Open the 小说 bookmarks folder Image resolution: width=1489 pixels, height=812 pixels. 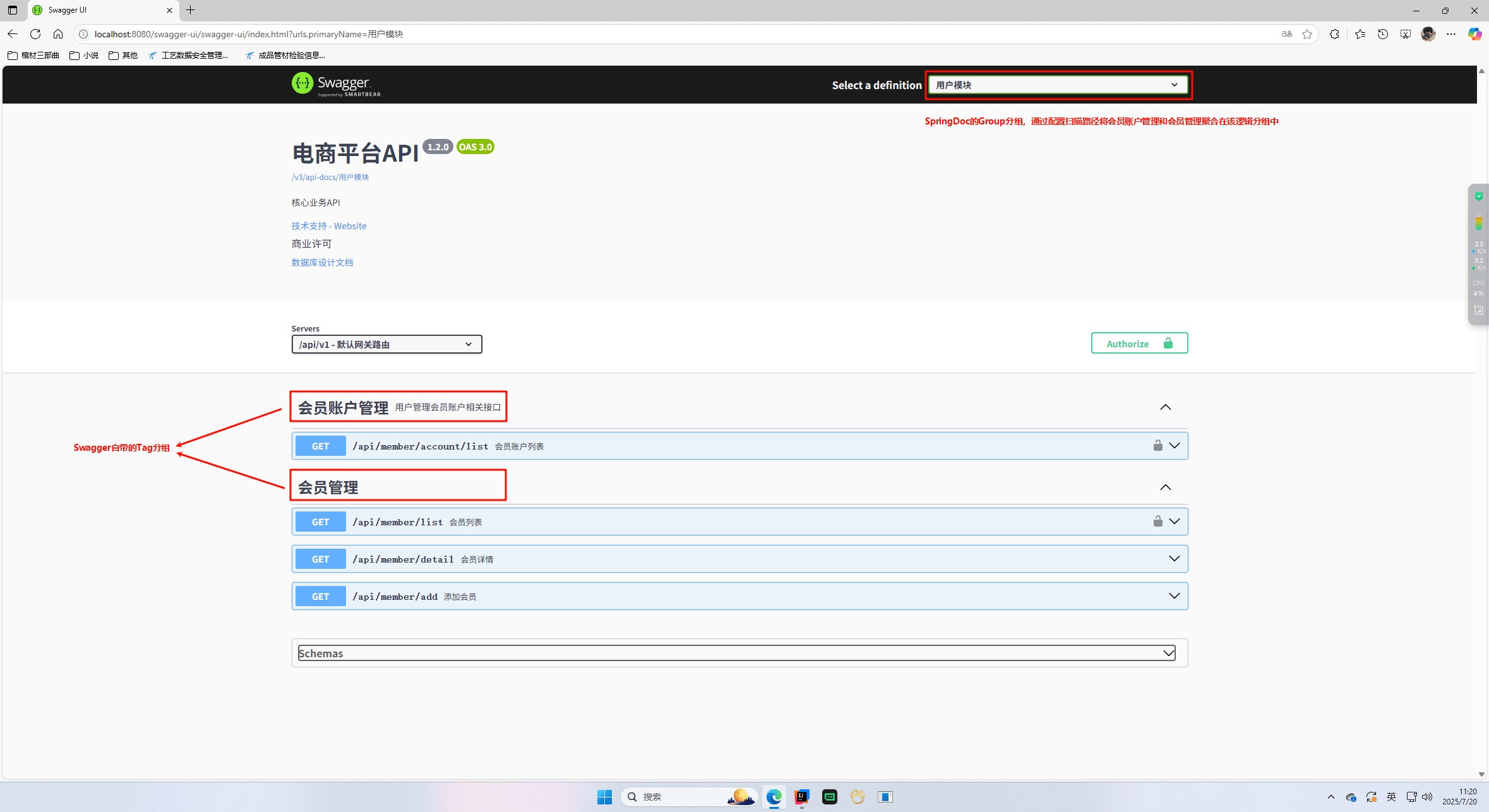tap(85, 56)
